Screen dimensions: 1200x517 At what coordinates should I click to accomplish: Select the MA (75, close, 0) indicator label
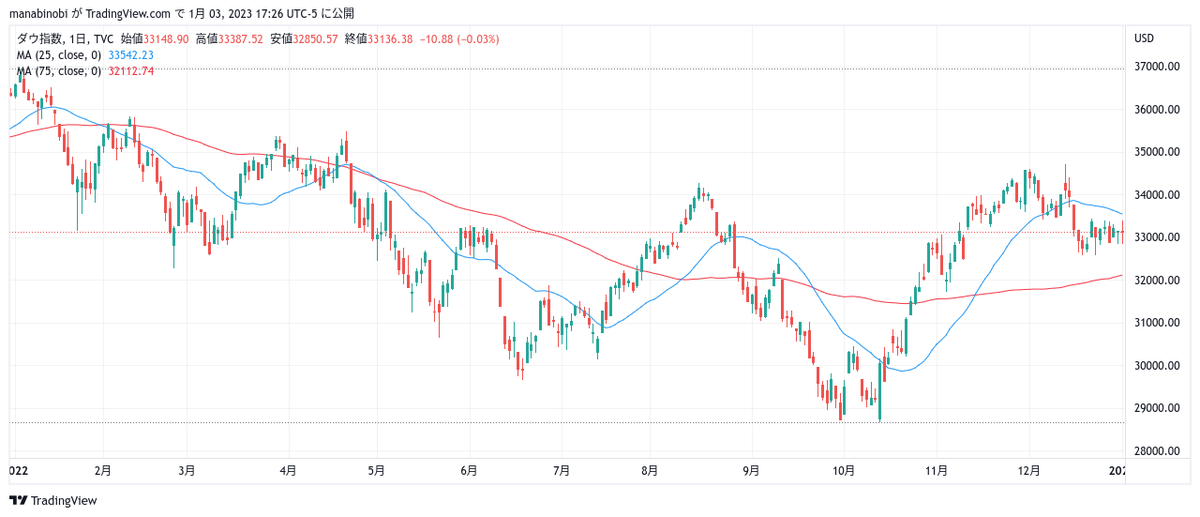coord(59,71)
